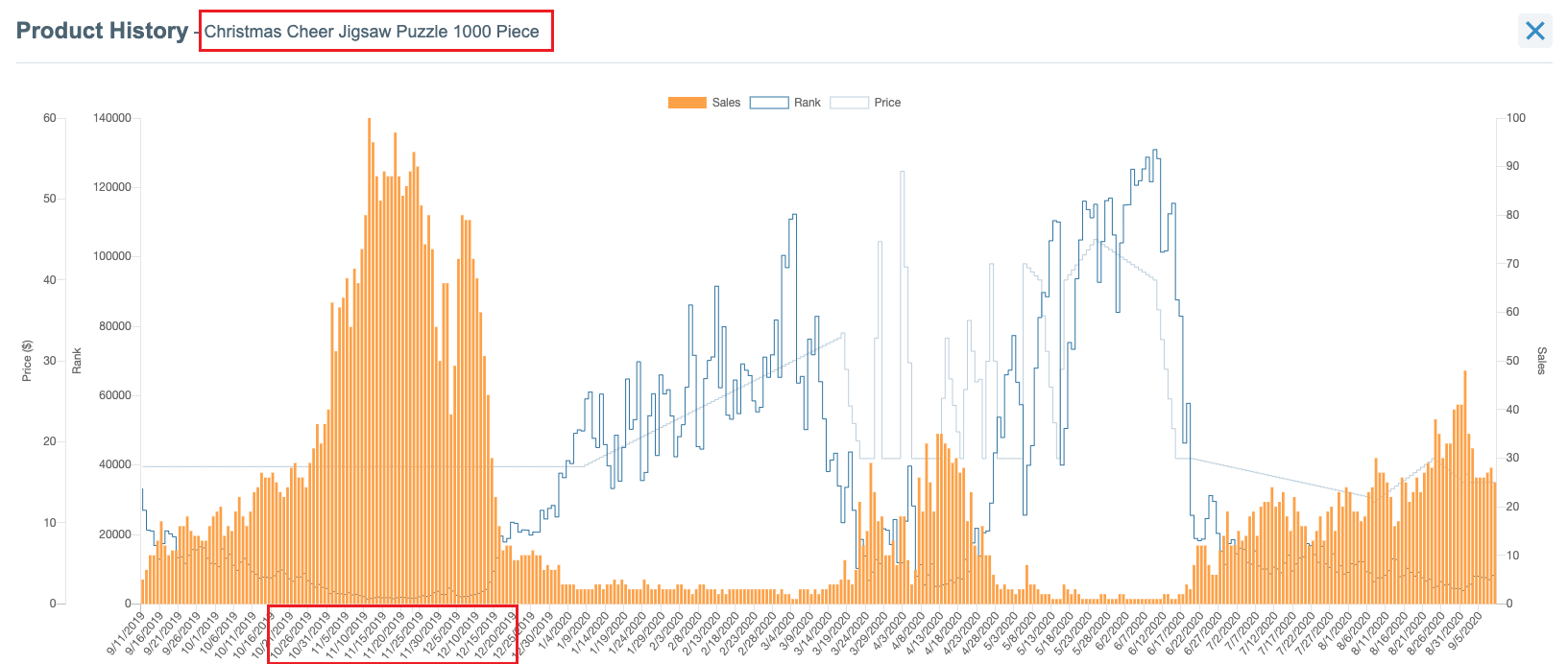Select the Christmas Cheer Jigsaw Puzzle title

[372, 32]
